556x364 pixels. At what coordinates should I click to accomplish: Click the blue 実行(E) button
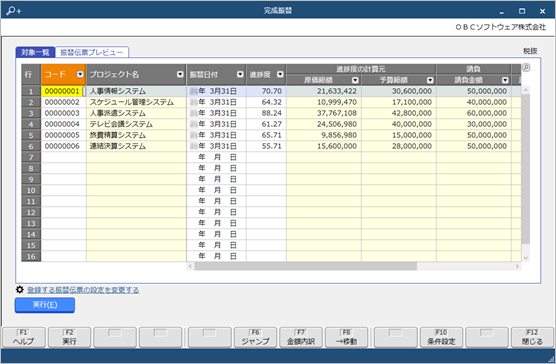pos(45,305)
